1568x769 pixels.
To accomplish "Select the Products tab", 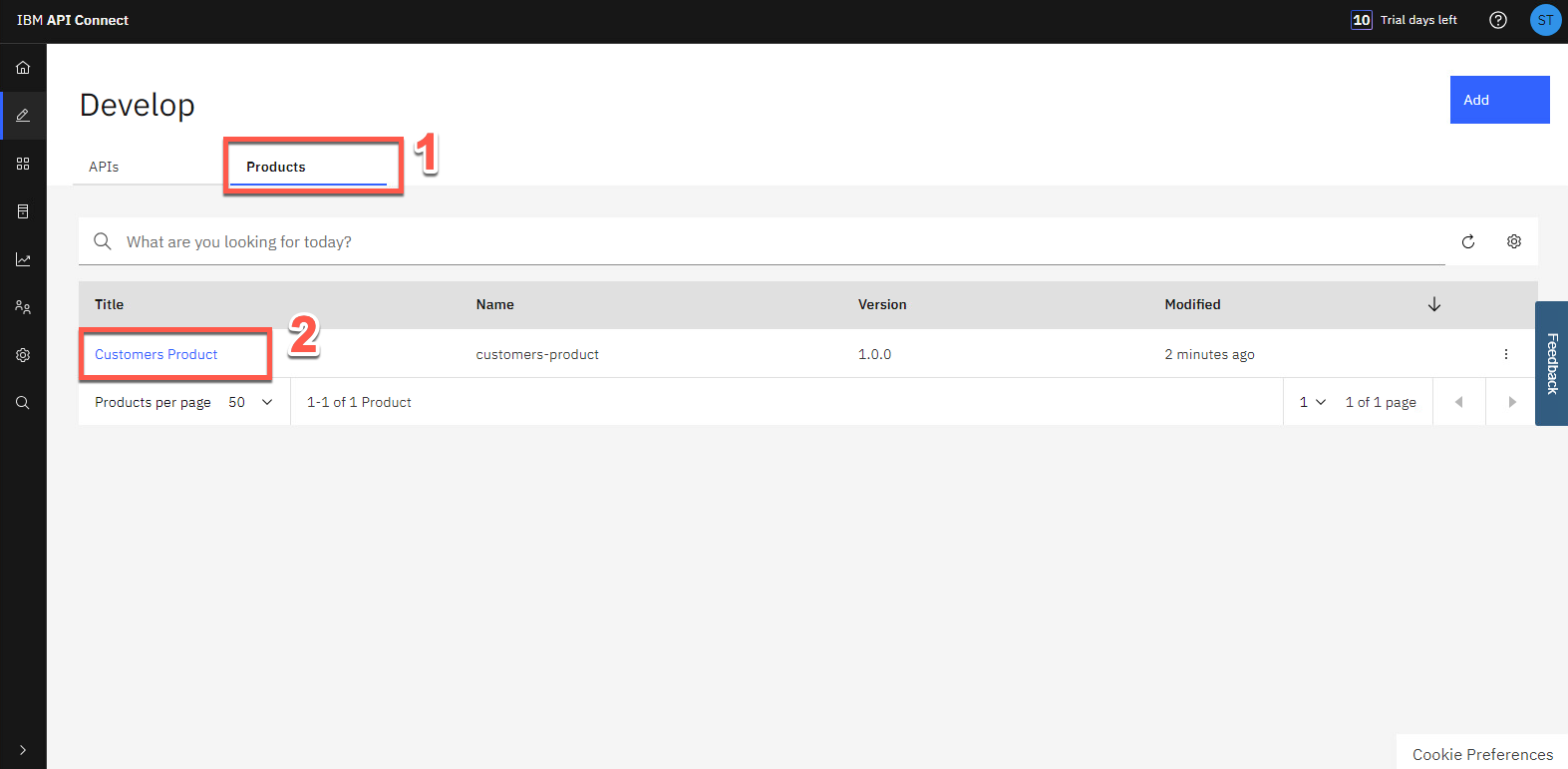I will tap(276, 167).
